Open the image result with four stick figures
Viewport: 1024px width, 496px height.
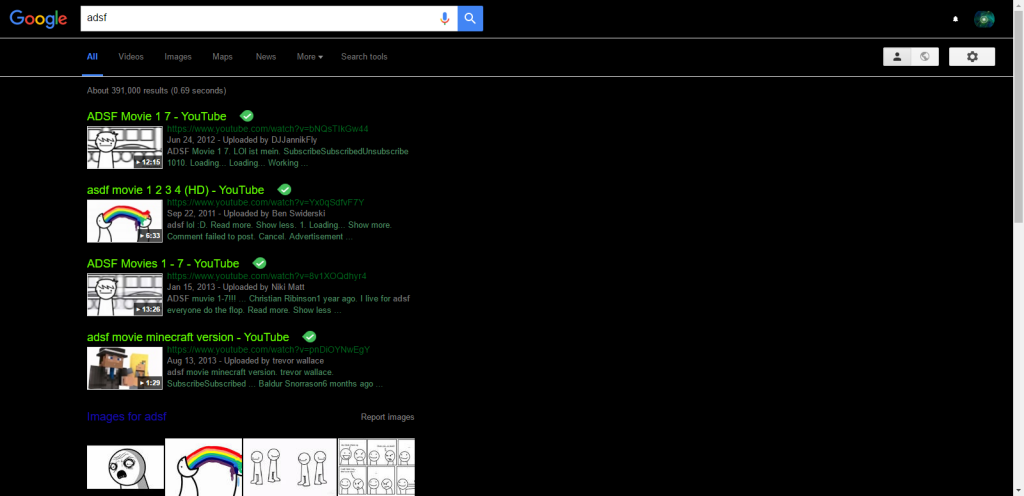pyautogui.click(x=290, y=467)
